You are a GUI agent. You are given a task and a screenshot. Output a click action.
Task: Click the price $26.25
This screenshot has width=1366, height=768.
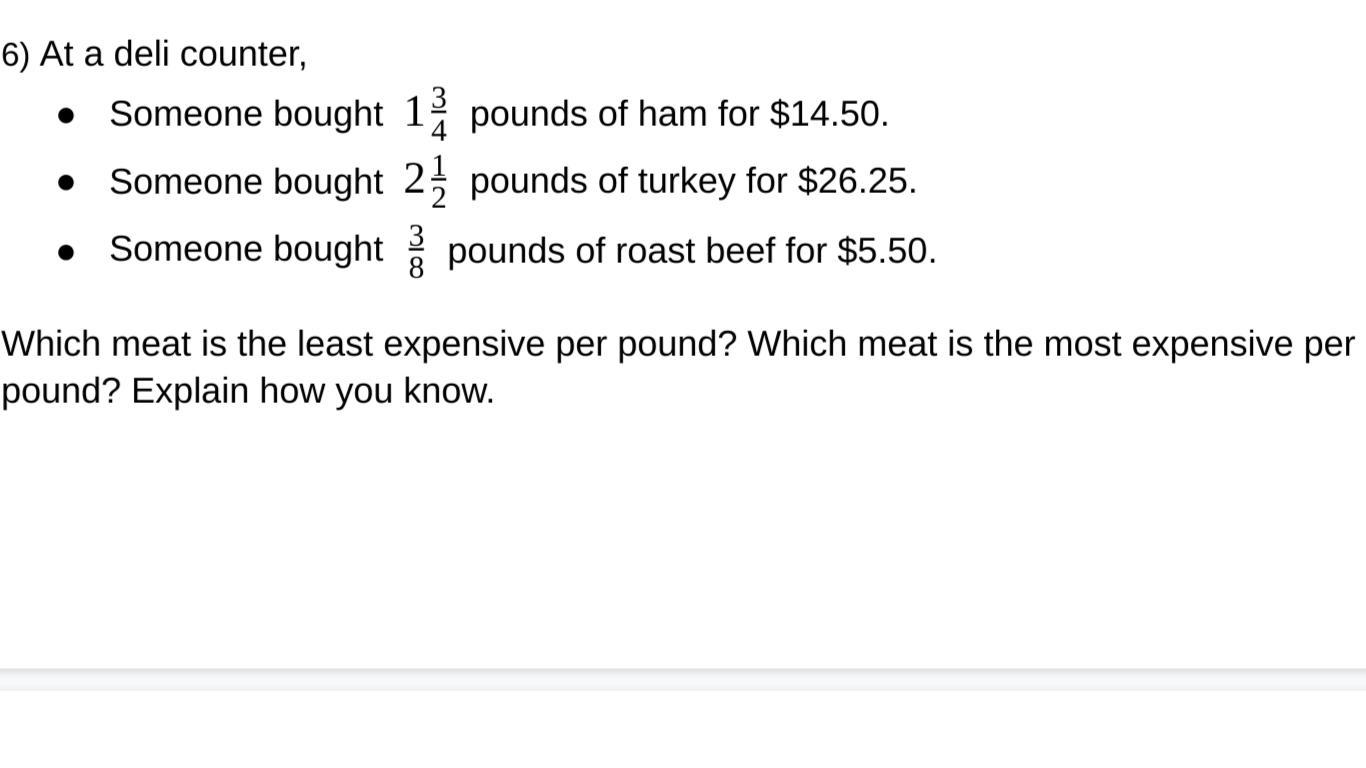click(x=853, y=181)
